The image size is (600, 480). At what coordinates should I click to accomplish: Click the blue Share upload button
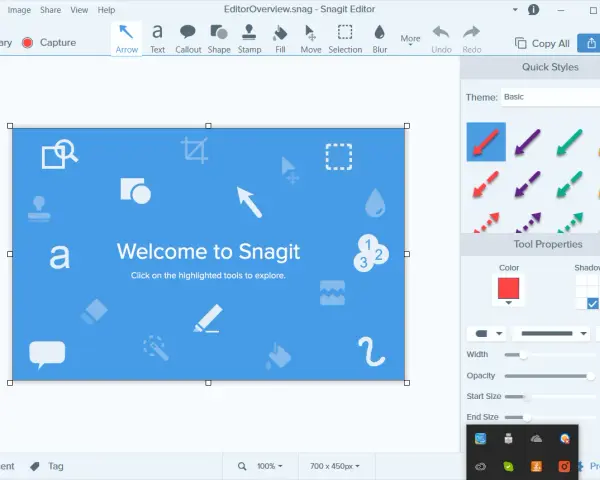click(590, 43)
